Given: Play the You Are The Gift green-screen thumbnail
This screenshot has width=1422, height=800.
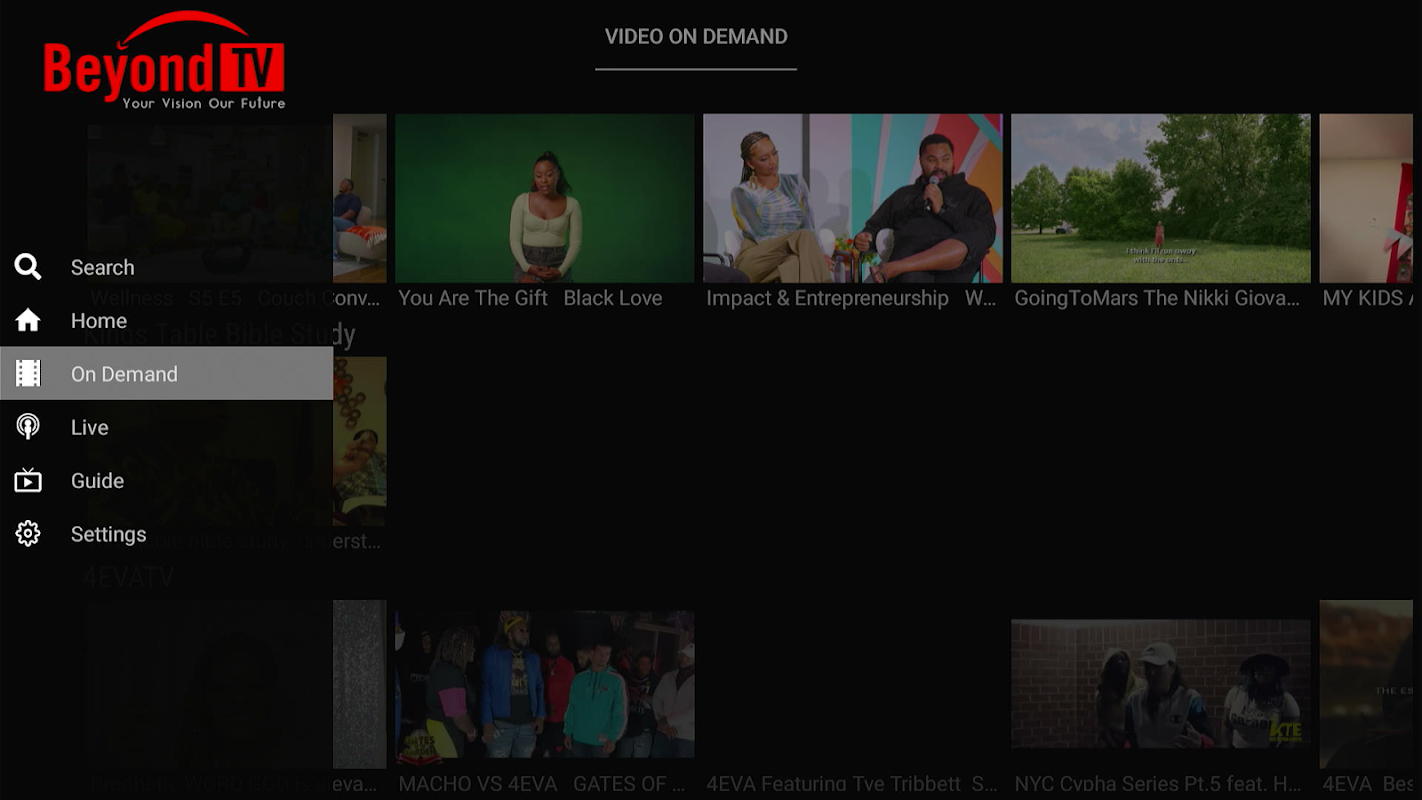Looking at the screenshot, I should (545, 198).
